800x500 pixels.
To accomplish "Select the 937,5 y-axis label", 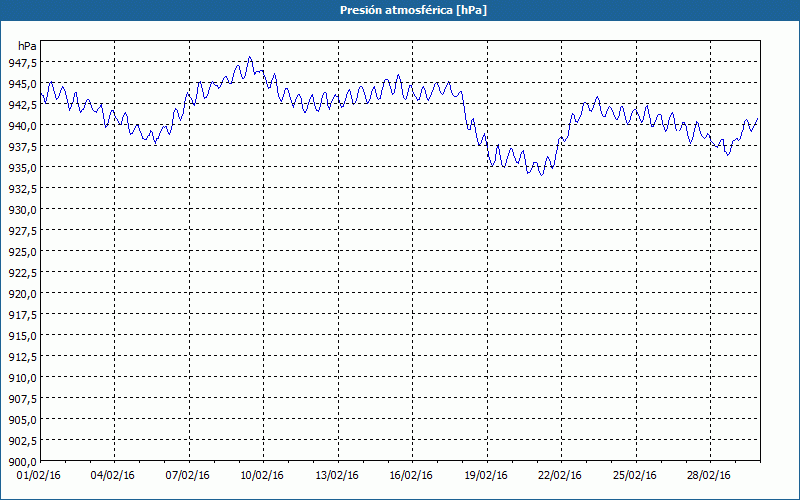I will click(x=22, y=146).
